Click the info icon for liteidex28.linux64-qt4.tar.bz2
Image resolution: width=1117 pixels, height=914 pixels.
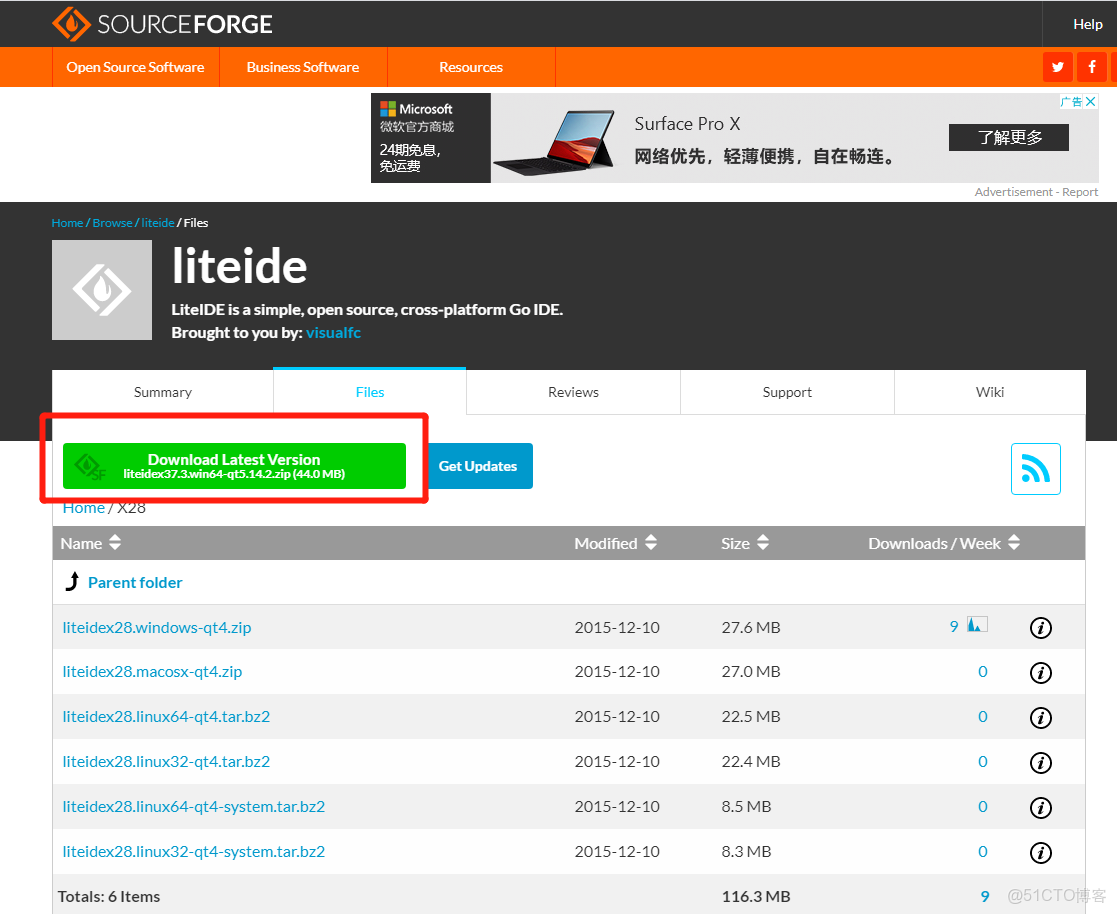coord(1040,717)
